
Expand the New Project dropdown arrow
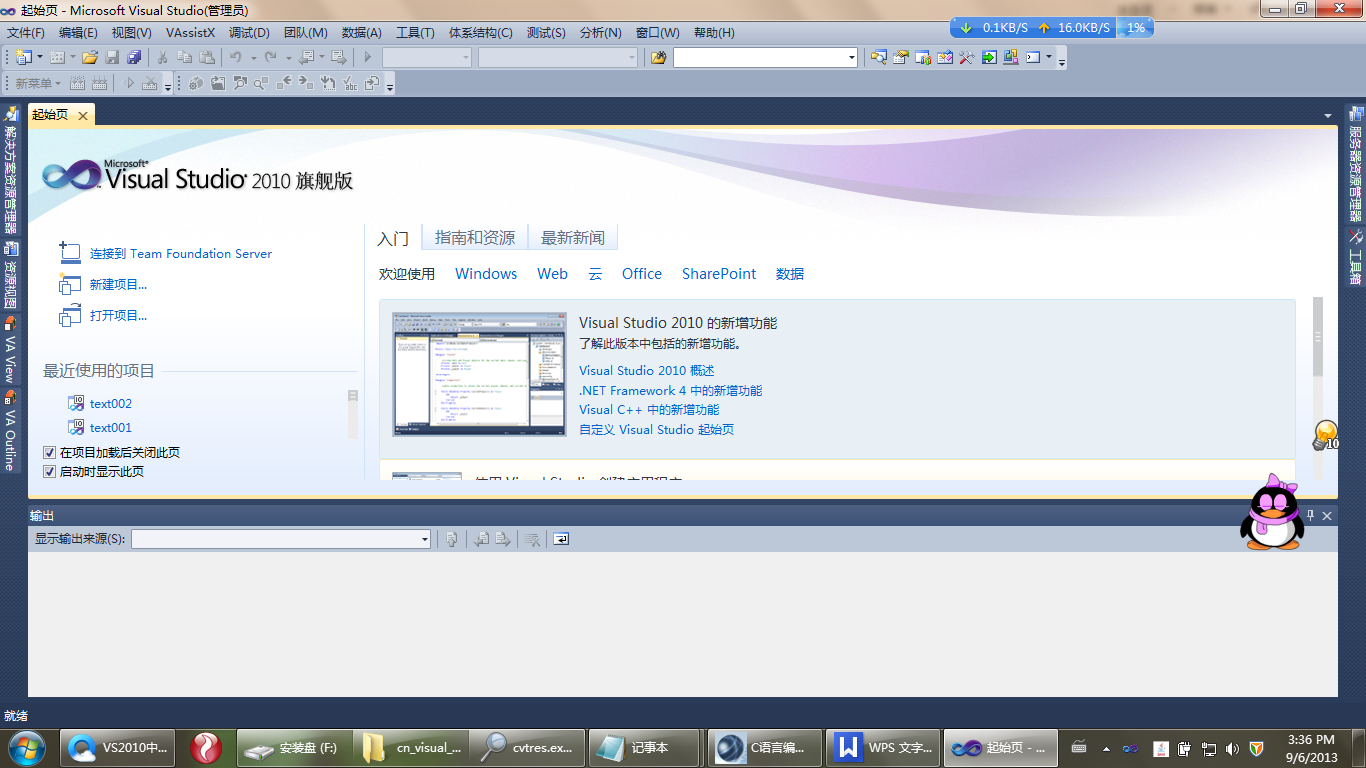coord(40,57)
